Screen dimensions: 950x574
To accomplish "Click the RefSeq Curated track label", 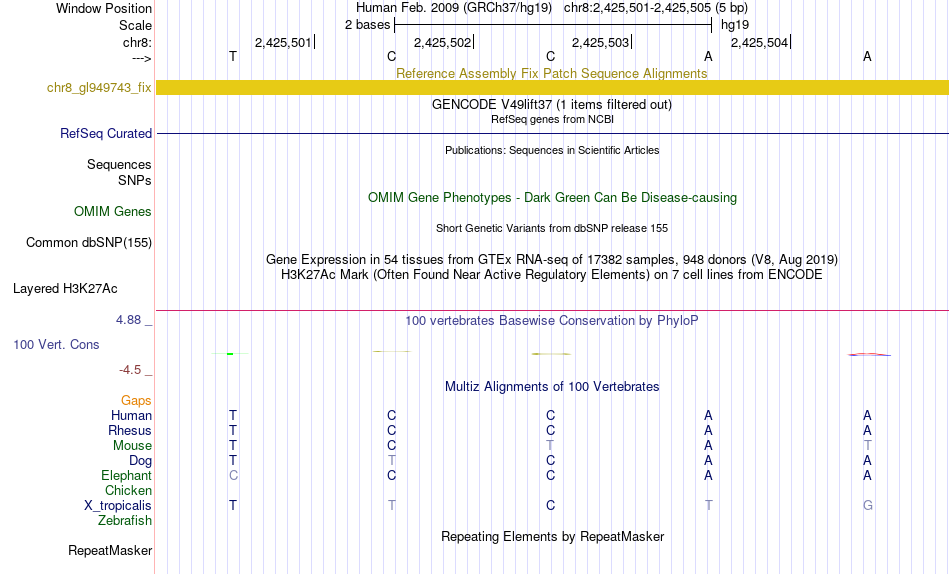I will 106,133.
